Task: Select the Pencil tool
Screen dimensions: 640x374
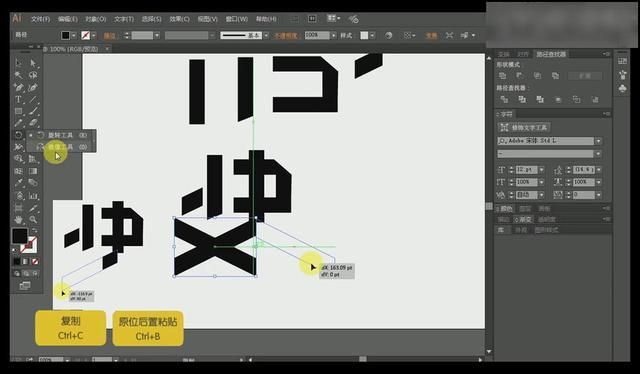Action: pyautogui.click(x=19, y=123)
